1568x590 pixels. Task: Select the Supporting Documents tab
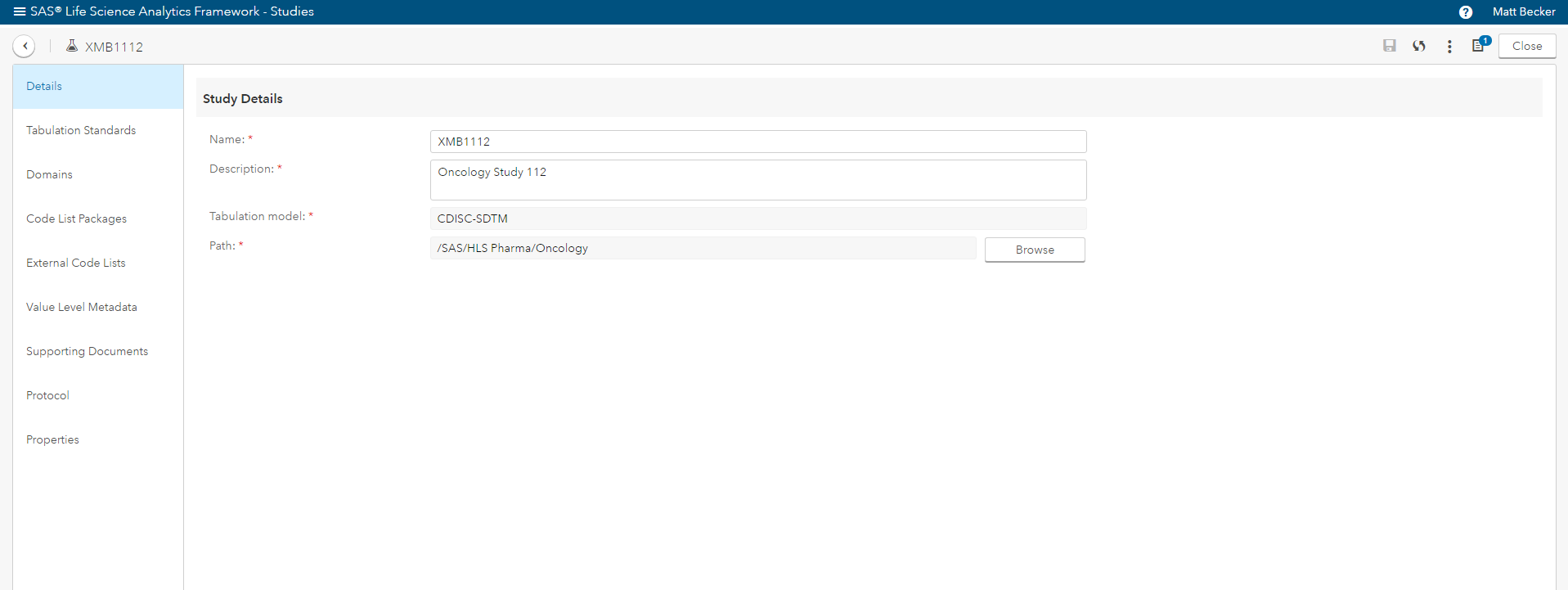(x=87, y=351)
